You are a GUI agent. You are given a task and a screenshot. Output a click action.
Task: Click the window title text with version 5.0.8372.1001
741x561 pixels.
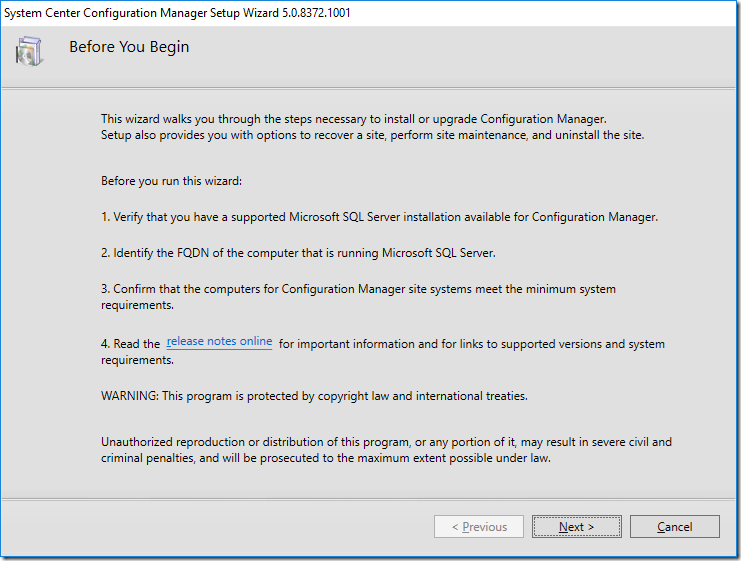click(x=177, y=13)
